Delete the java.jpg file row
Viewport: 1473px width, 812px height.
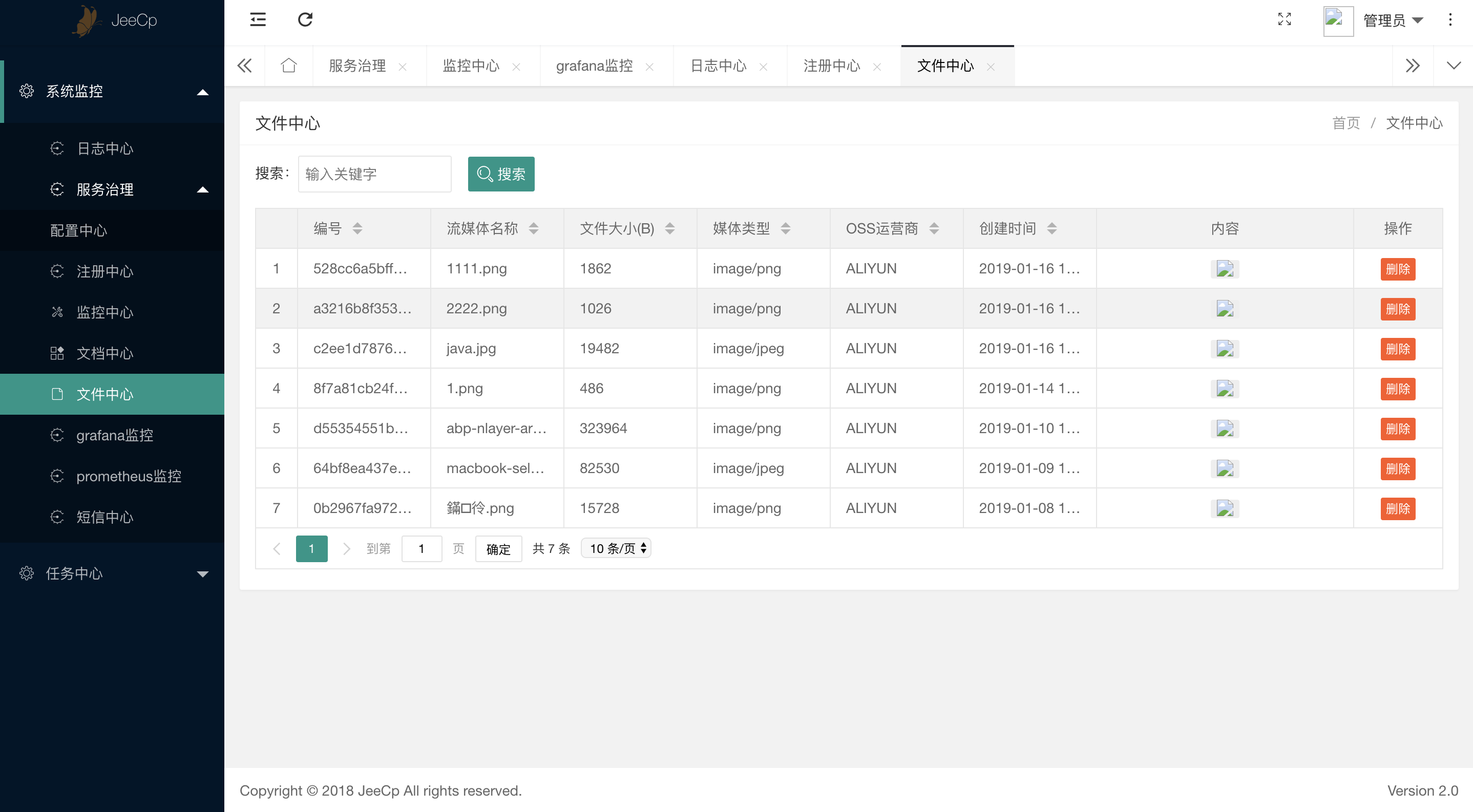(x=1398, y=349)
